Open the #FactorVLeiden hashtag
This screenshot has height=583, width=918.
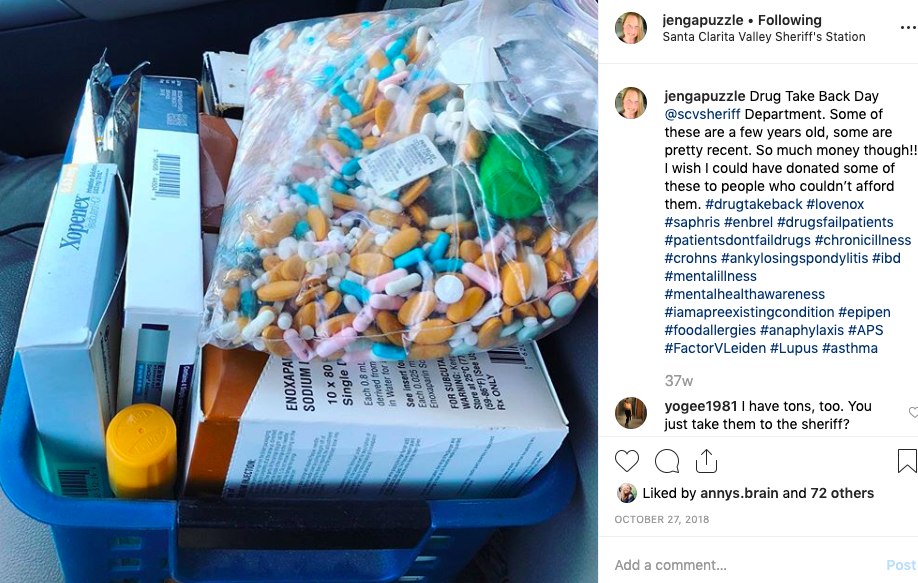715,348
